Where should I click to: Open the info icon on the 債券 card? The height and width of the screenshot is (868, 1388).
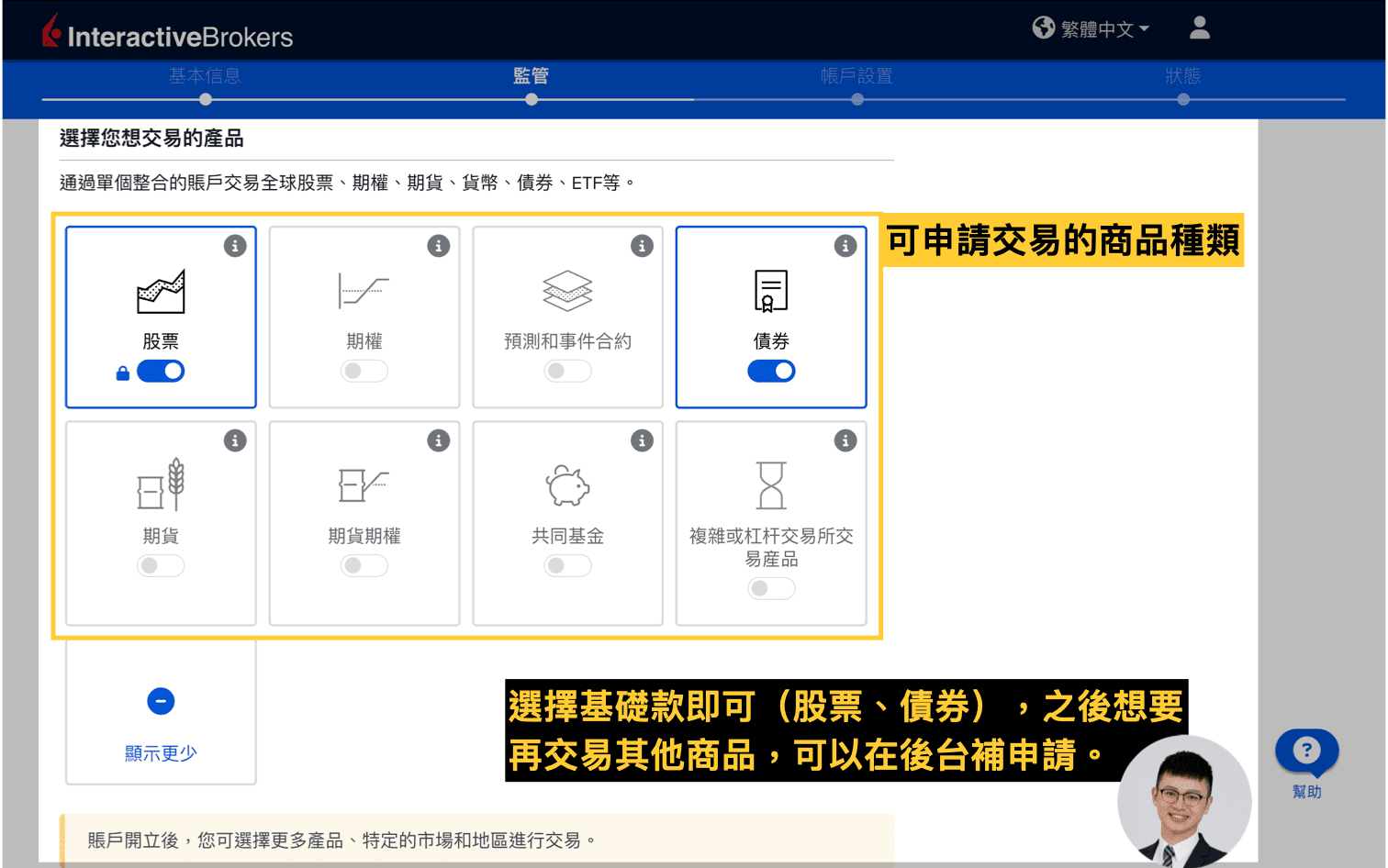point(845,246)
